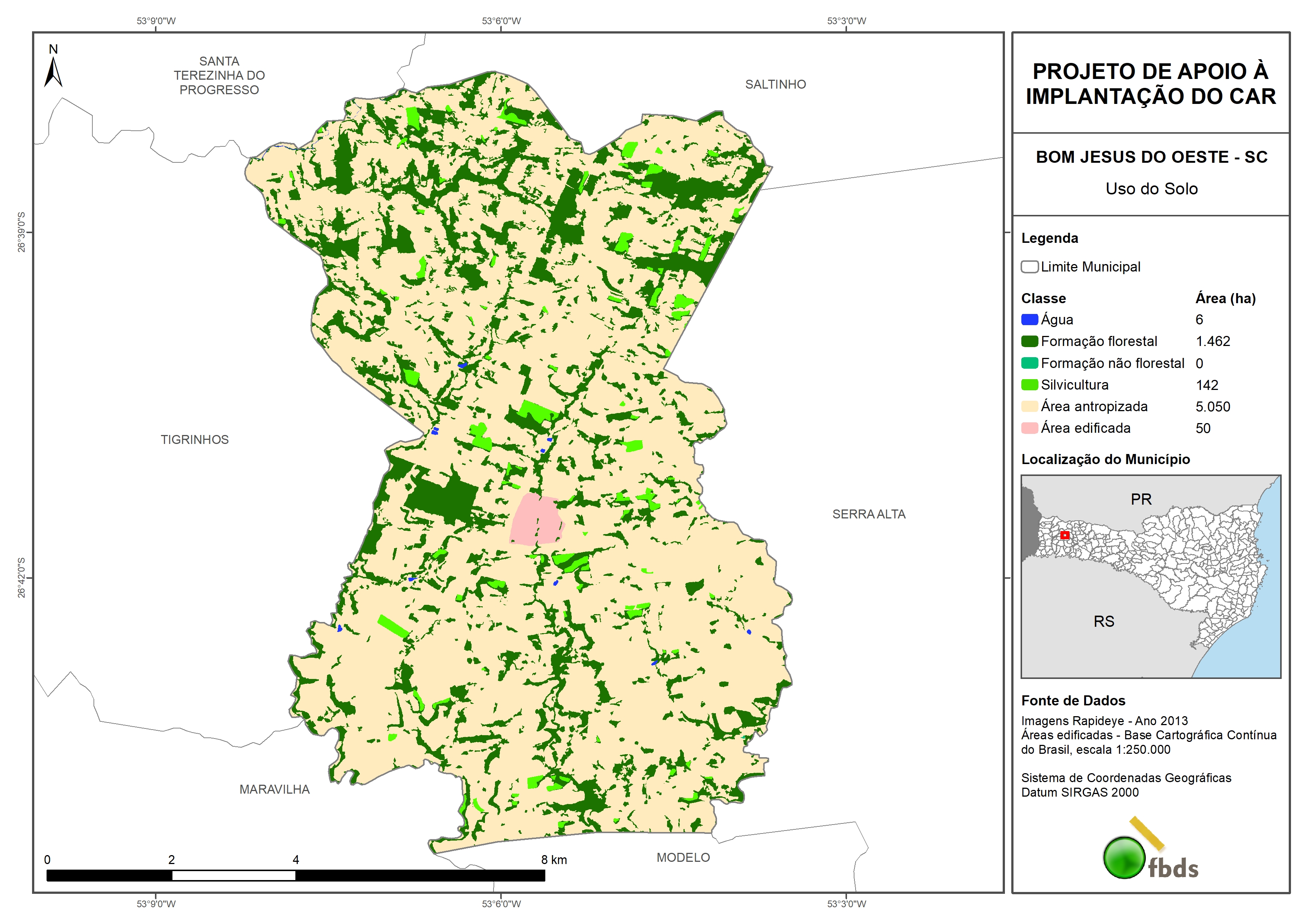
Task: Click the red location marker in inset map
Action: point(1065,535)
